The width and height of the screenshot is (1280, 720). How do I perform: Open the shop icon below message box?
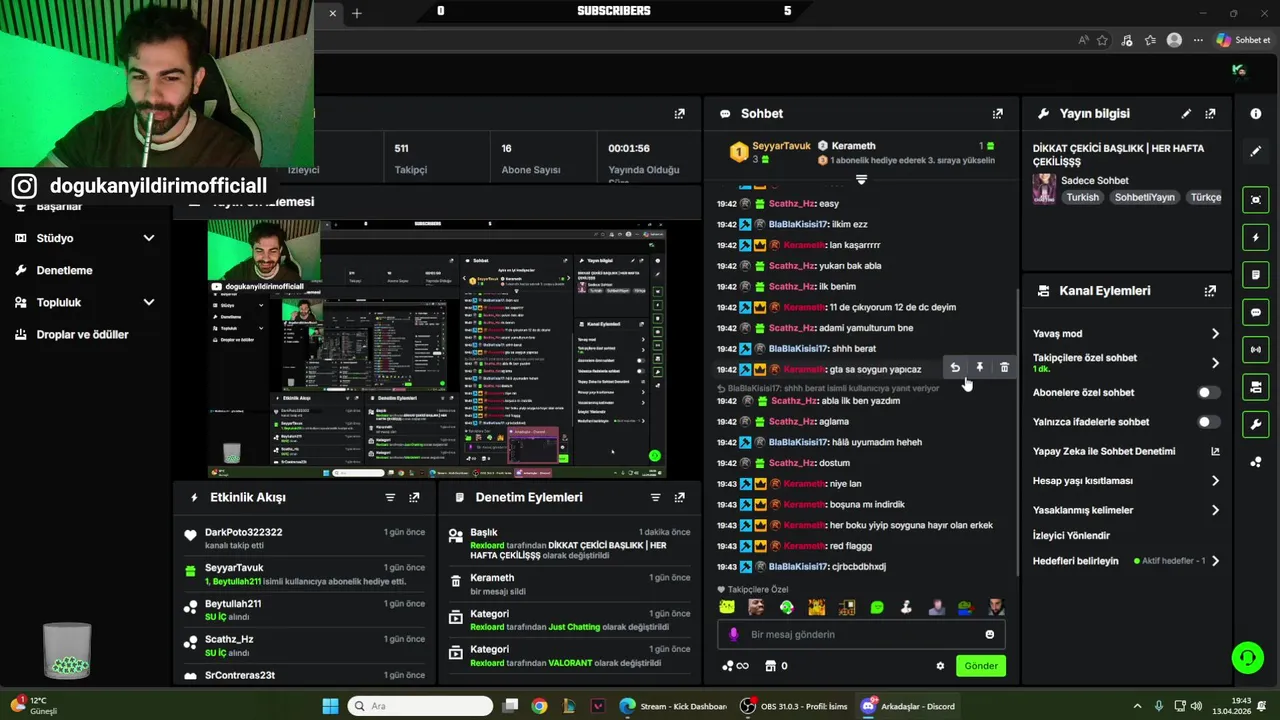(x=771, y=666)
